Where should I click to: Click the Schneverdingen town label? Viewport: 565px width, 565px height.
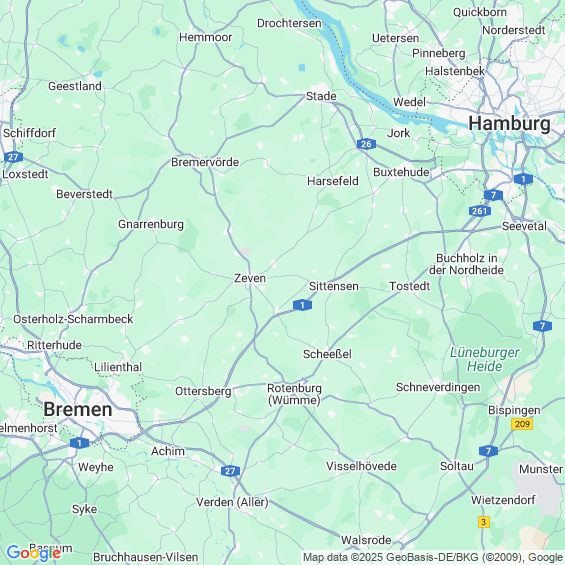click(x=438, y=387)
